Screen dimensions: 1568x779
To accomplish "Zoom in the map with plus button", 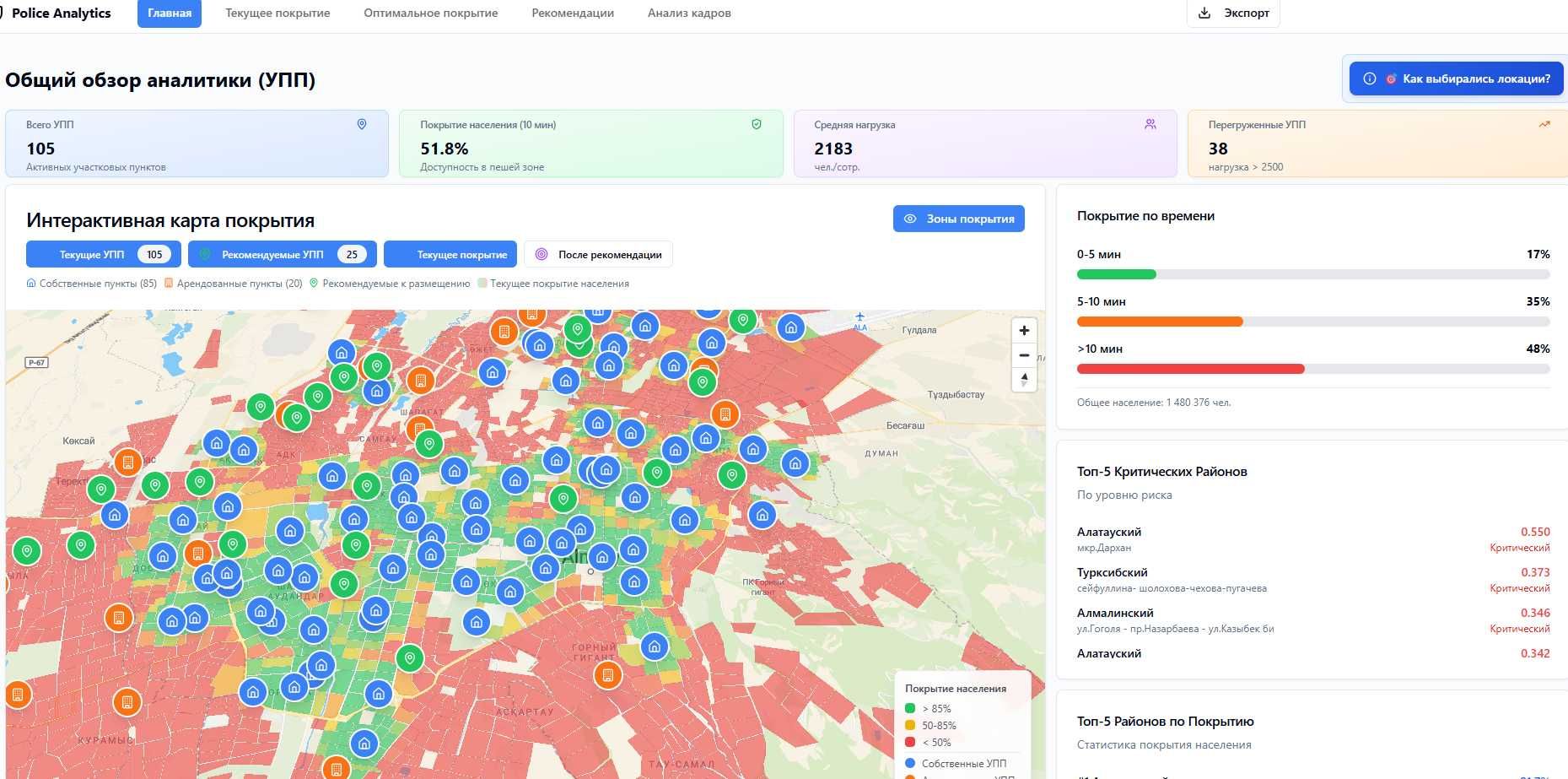I will (1024, 331).
